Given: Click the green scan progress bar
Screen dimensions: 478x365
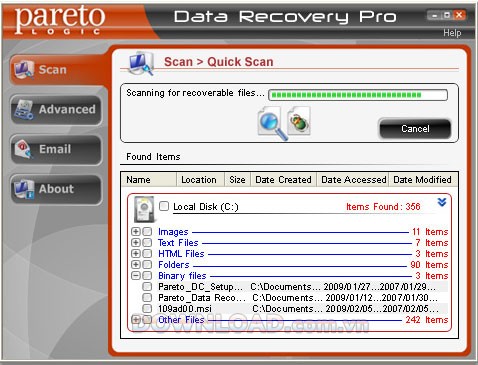Looking at the screenshot, I should [358, 95].
